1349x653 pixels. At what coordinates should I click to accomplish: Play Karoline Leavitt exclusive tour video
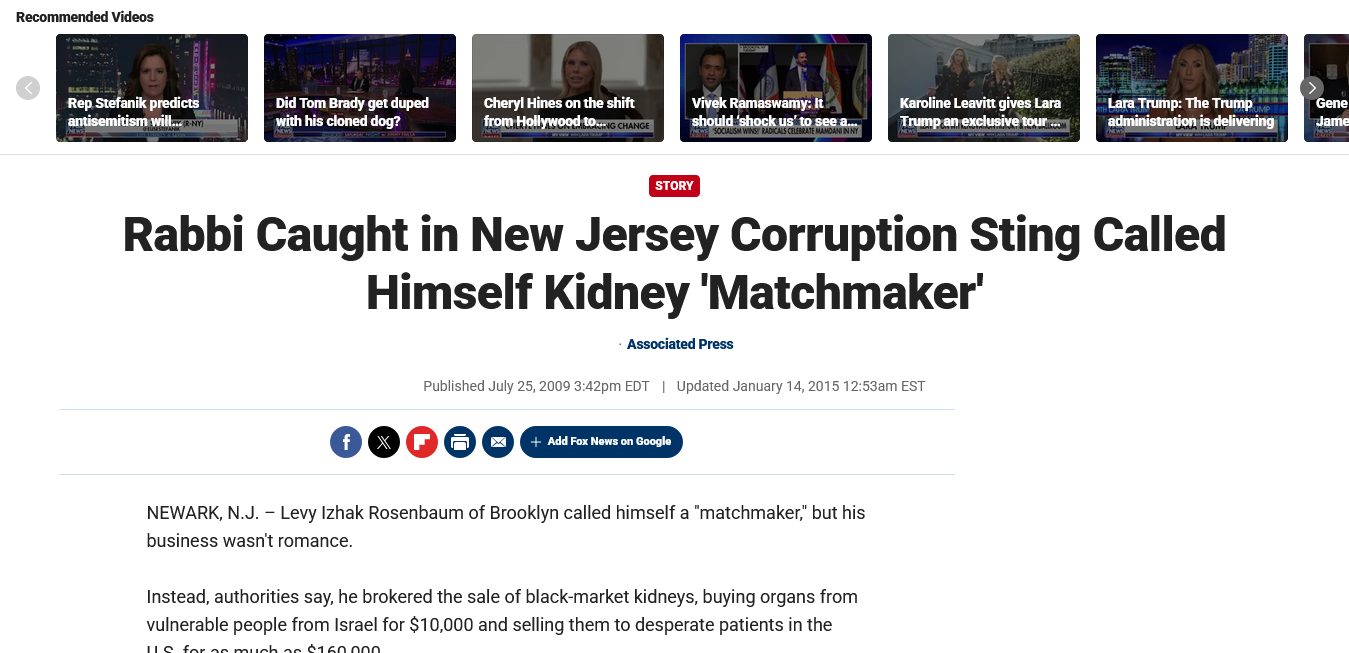point(984,88)
